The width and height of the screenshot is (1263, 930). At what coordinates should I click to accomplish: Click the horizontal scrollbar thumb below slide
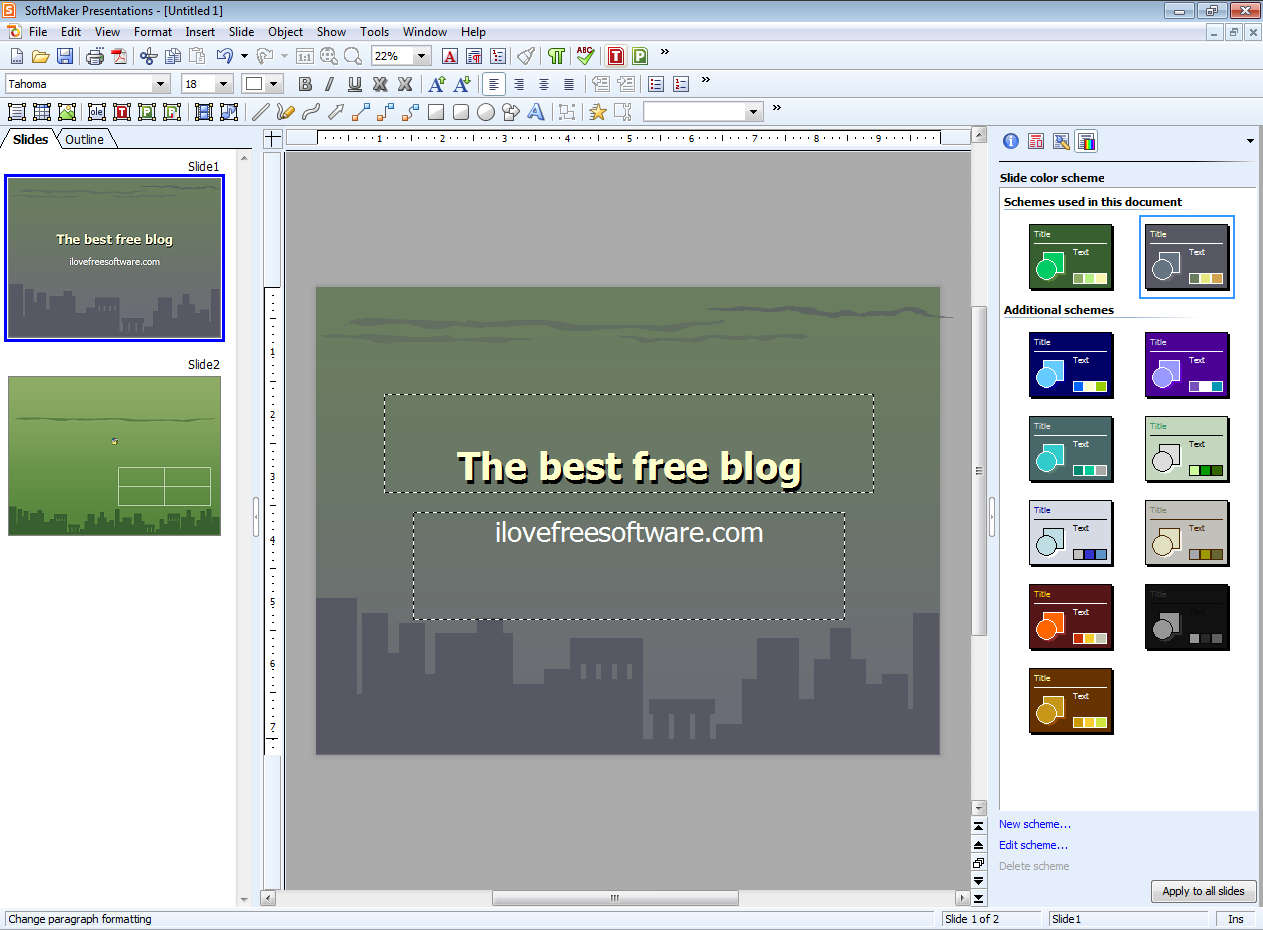[x=615, y=898]
